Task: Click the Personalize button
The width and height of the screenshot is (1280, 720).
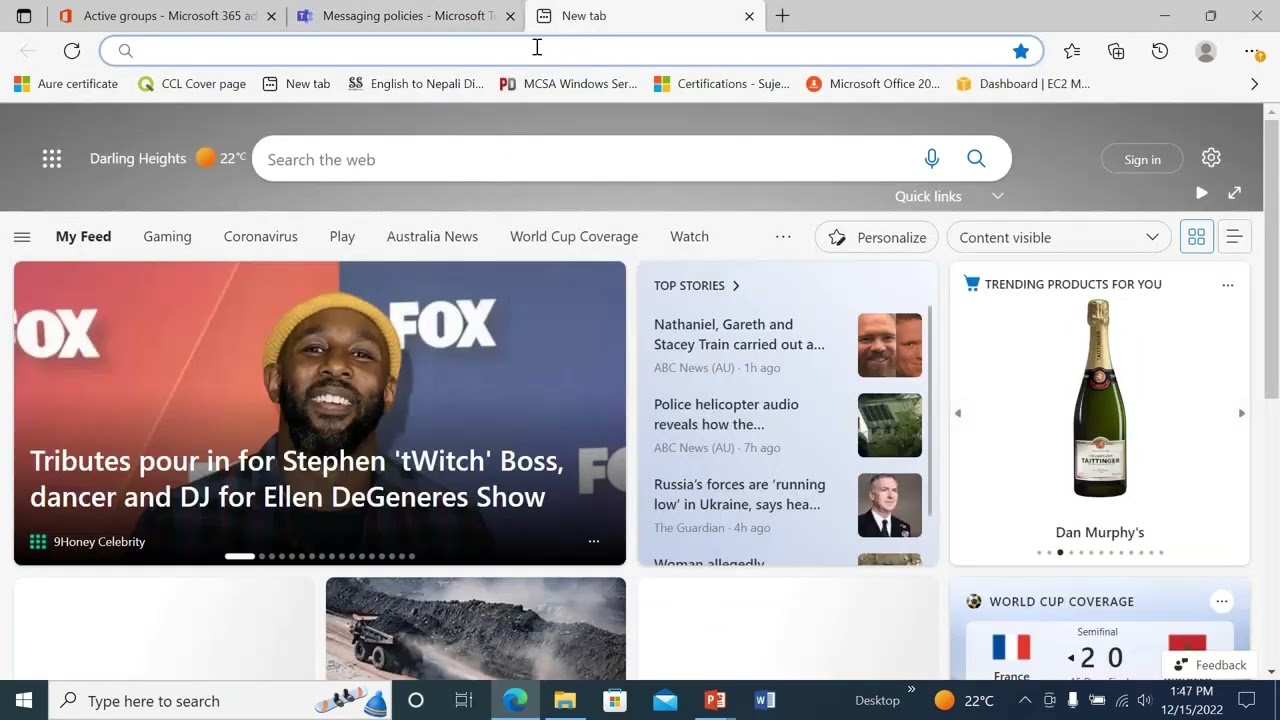Action: click(877, 237)
